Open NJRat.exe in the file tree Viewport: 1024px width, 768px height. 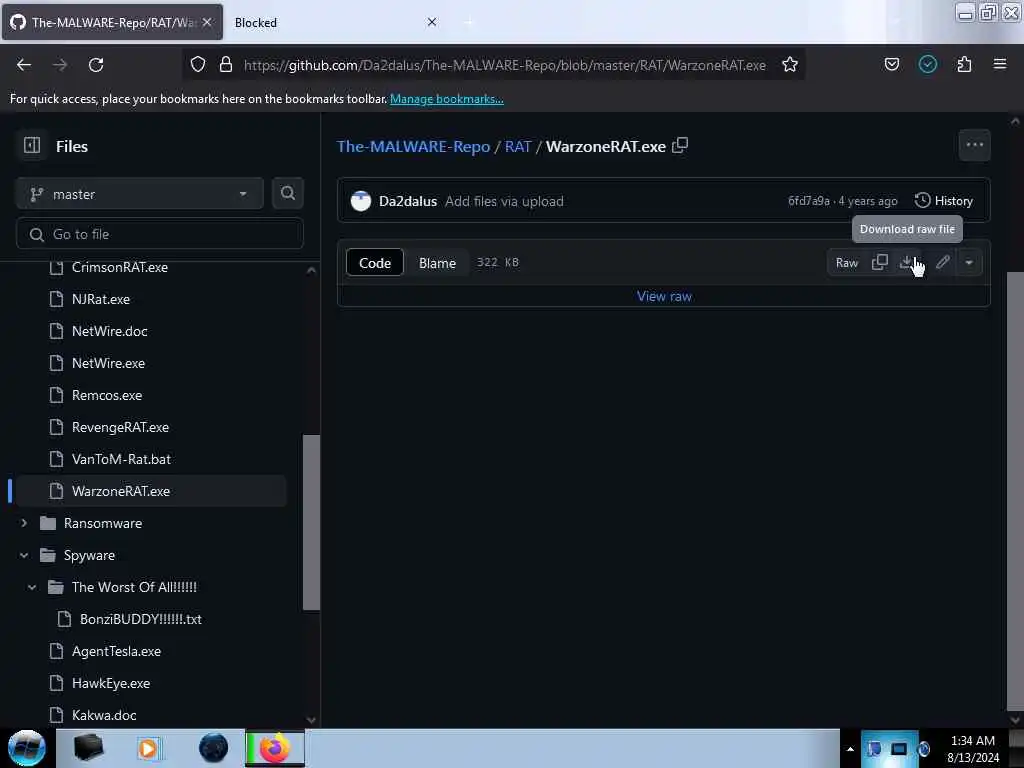101,299
